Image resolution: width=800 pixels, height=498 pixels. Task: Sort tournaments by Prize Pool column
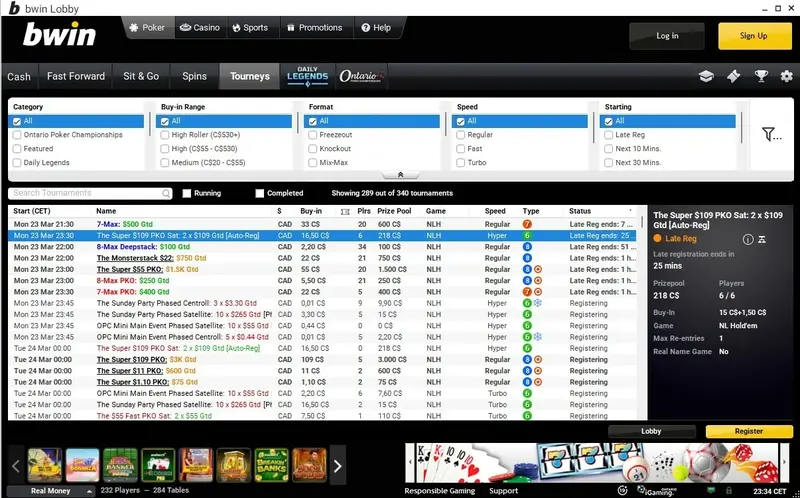coord(394,211)
